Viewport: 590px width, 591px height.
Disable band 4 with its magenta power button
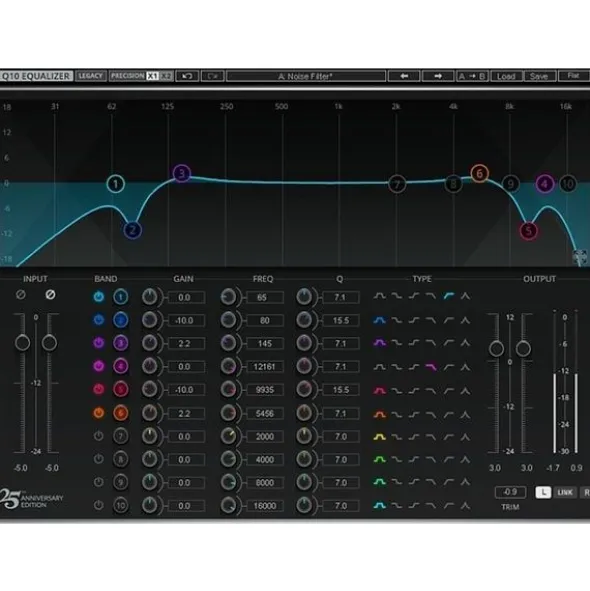pos(99,366)
